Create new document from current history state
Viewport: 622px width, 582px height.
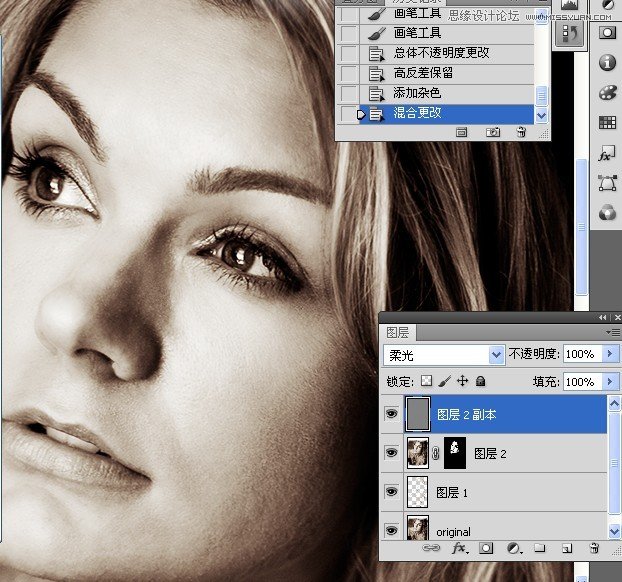(461, 132)
